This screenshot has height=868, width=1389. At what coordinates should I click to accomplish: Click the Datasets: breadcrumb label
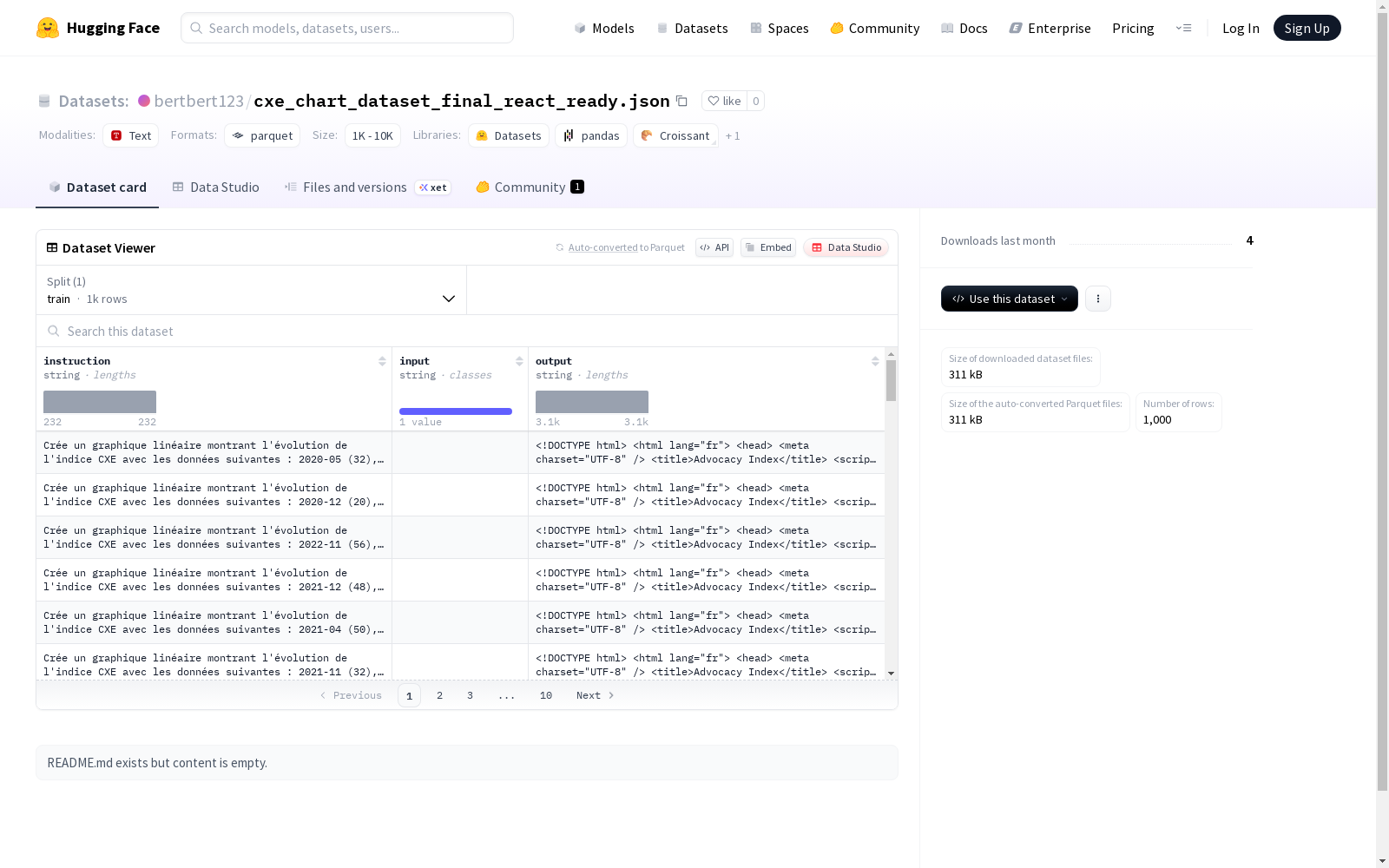[94, 101]
